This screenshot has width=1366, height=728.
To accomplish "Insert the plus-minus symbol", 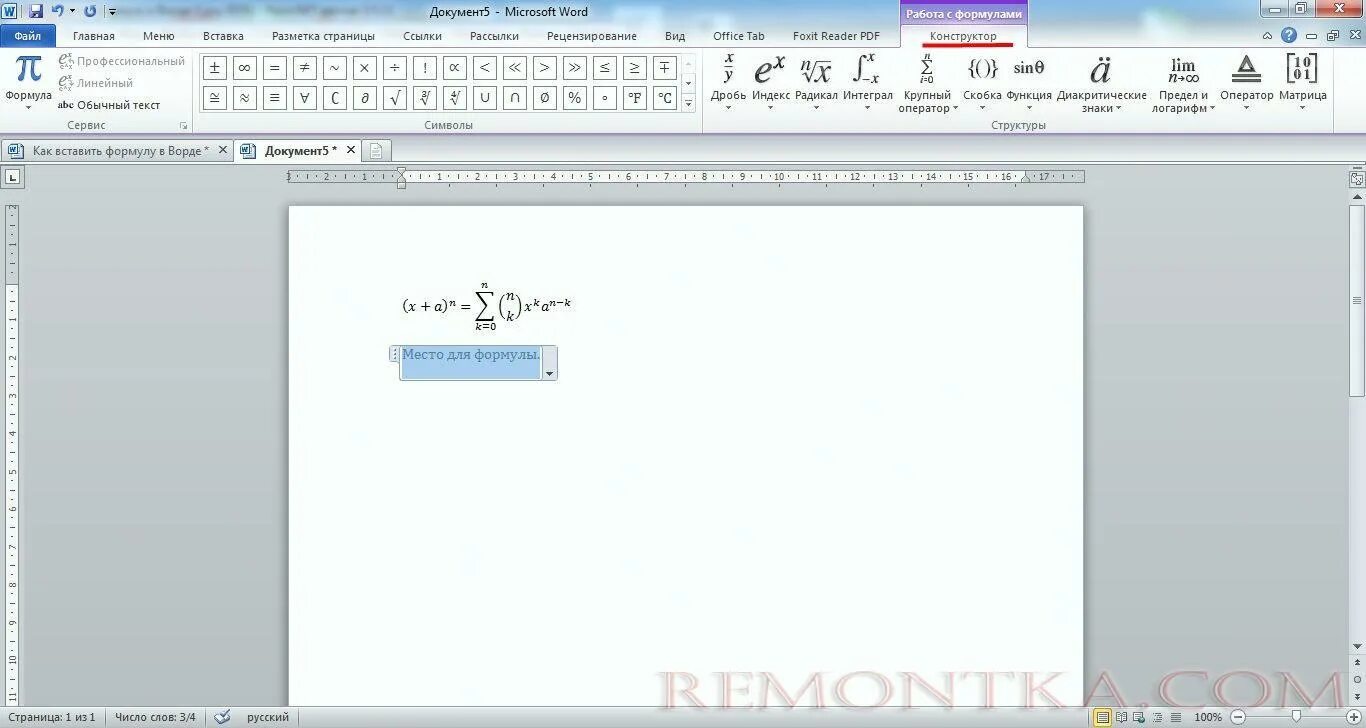I will tap(214, 68).
